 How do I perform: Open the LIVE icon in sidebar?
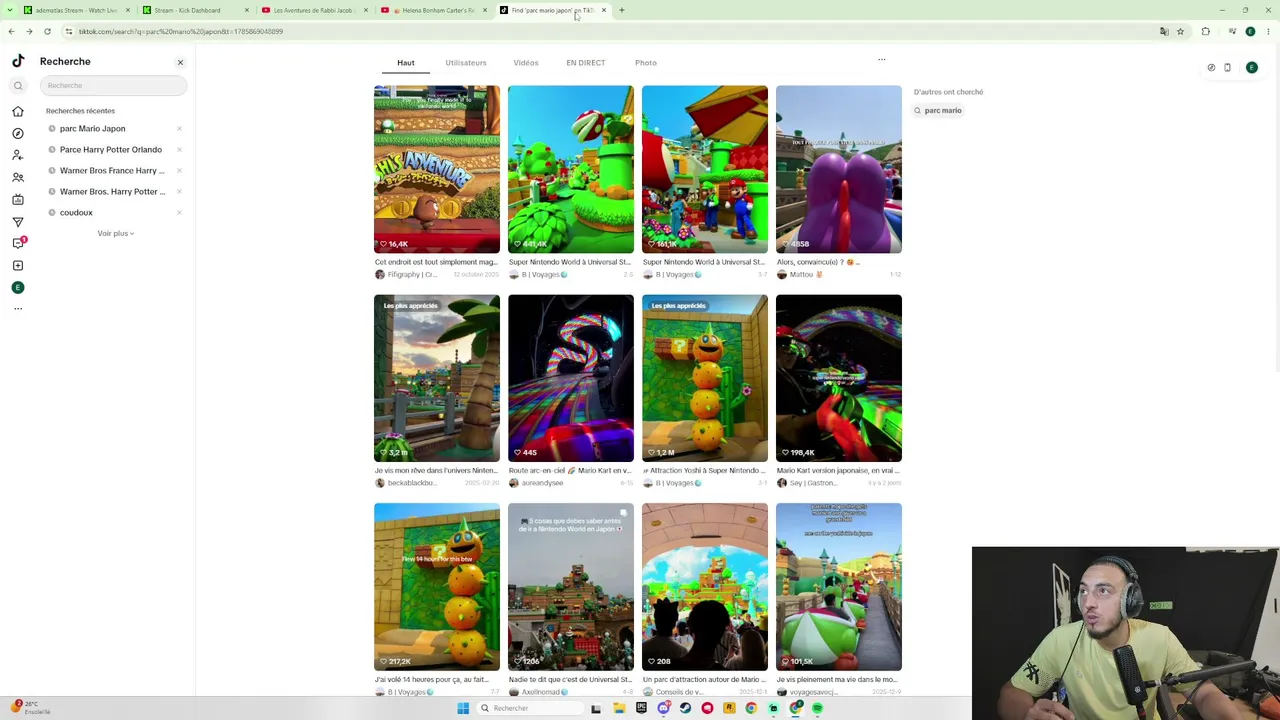coord(18,199)
